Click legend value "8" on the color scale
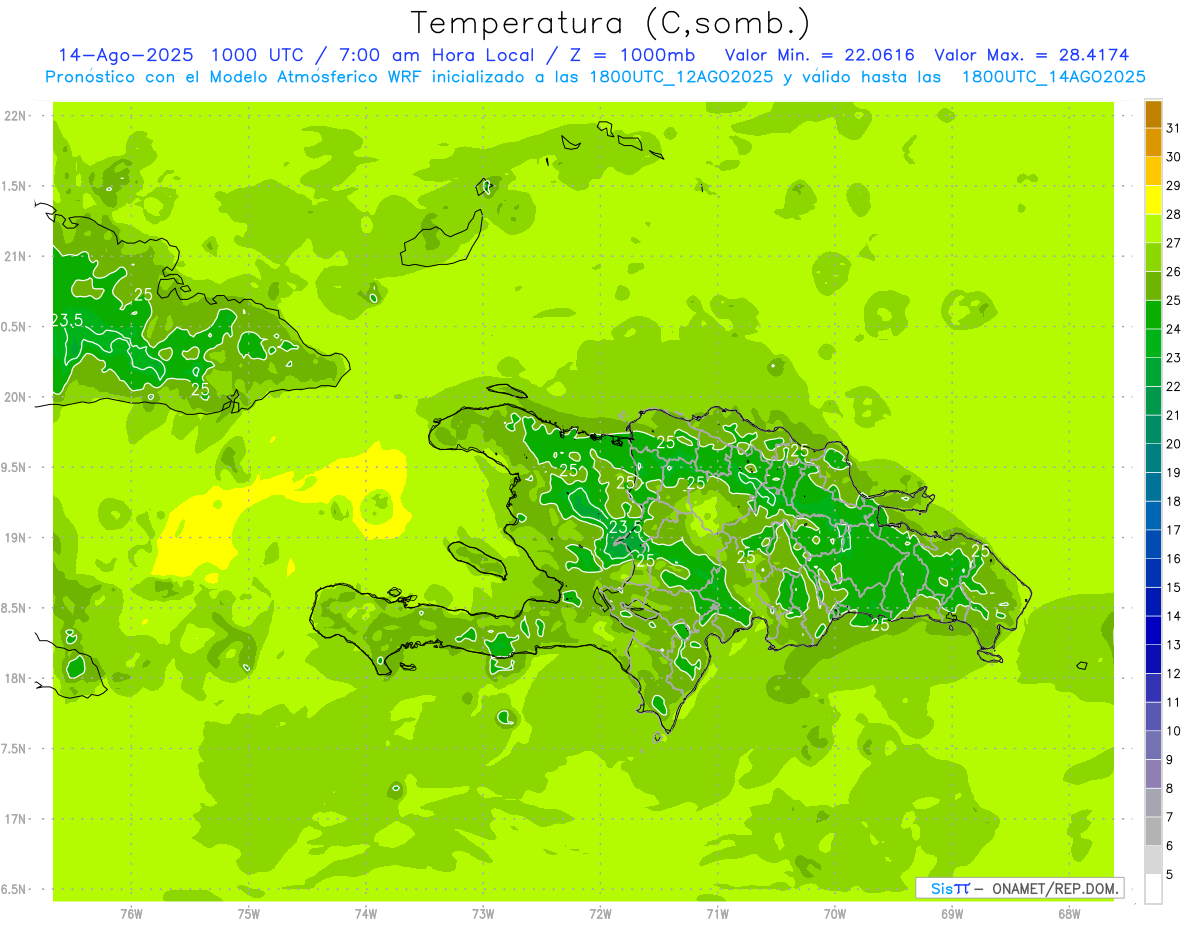Image resolution: width=1200 pixels, height=927 pixels. (x=1170, y=789)
